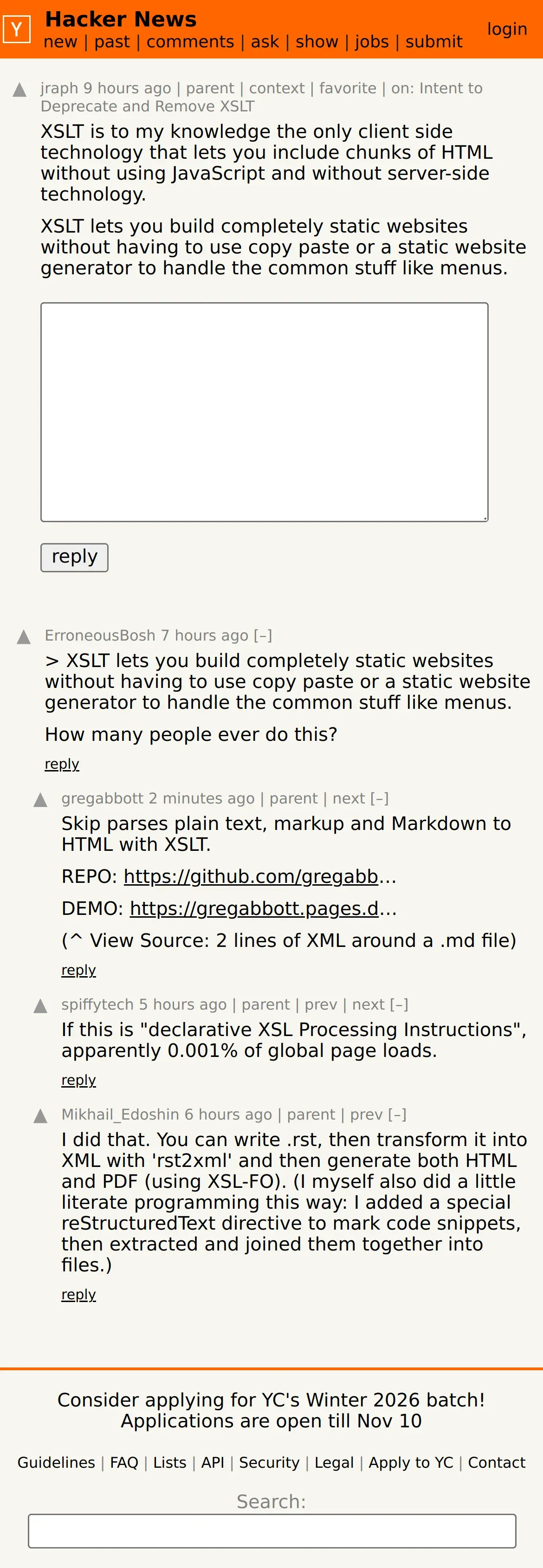Focus the comment reply text area
This screenshot has width=543, height=1568.
pos(264,411)
